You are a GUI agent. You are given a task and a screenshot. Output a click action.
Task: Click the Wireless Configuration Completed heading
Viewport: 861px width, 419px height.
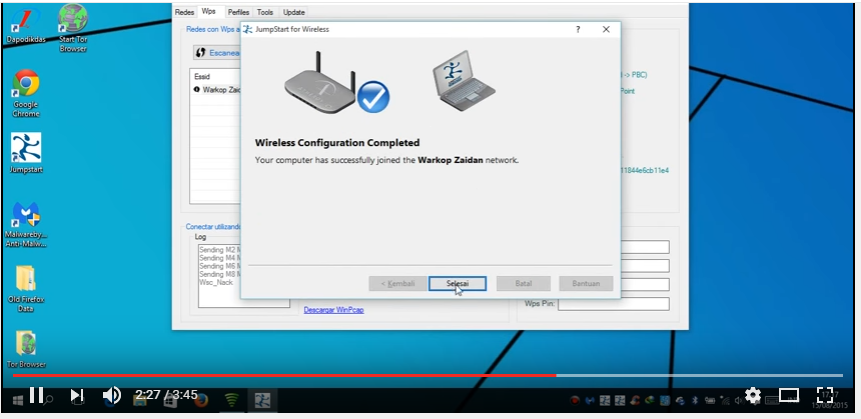pyautogui.click(x=337, y=143)
